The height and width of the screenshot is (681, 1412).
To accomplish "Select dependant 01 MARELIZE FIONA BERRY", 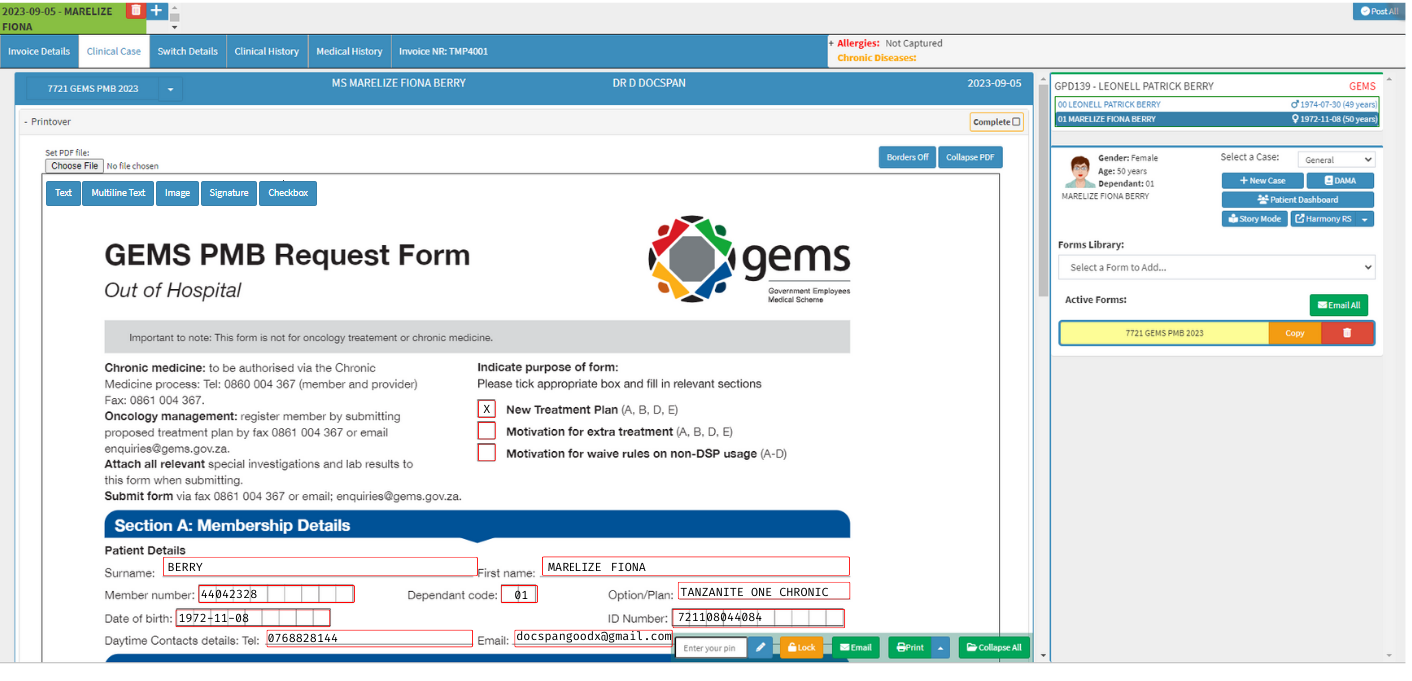I will tap(1217, 119).
